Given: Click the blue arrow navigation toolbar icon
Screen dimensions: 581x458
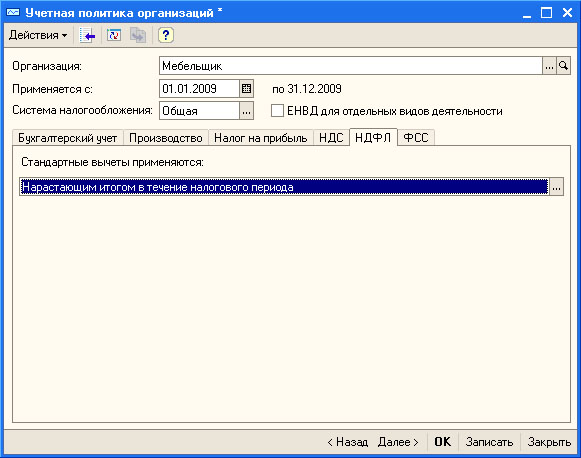Looking at the screenshot, I should (x=87, y=36).
